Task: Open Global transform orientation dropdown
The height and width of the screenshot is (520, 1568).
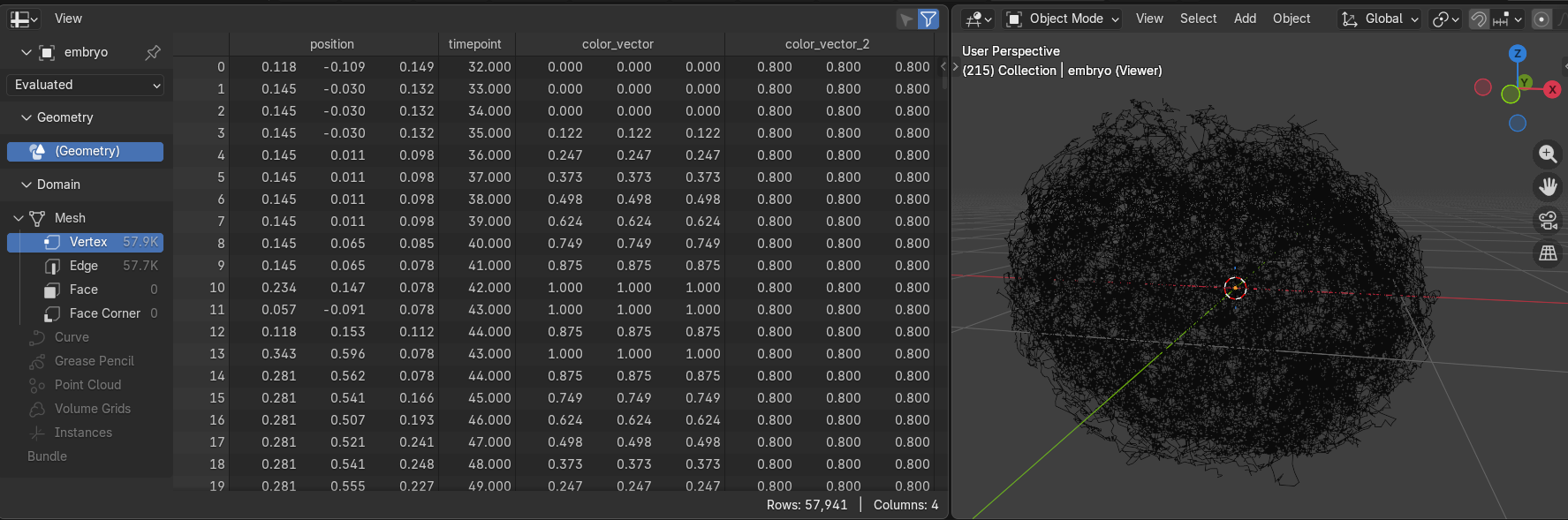Action: 1380,19
